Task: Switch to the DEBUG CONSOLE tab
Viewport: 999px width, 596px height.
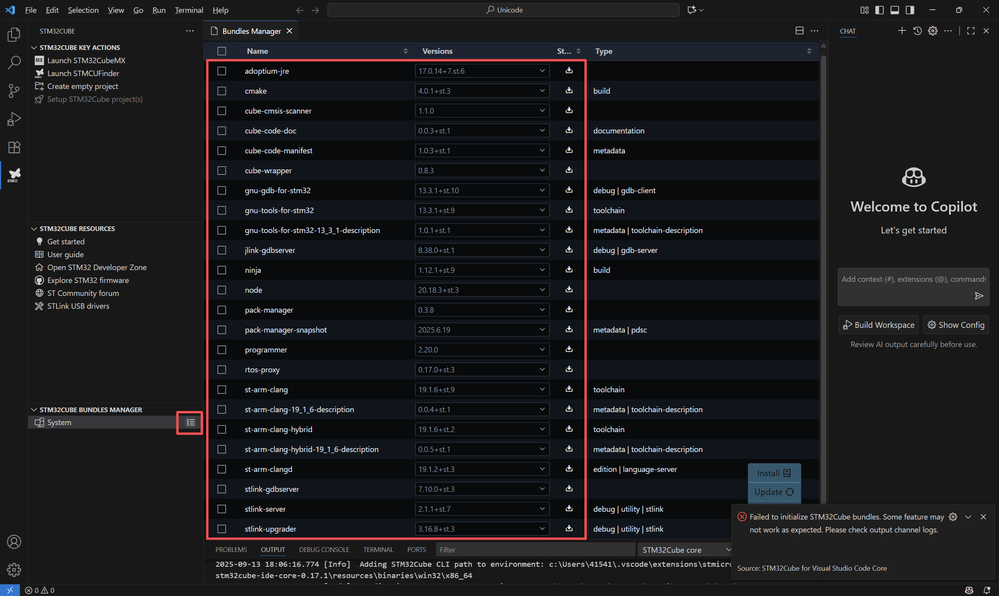Action: click(x=324, y=549)
